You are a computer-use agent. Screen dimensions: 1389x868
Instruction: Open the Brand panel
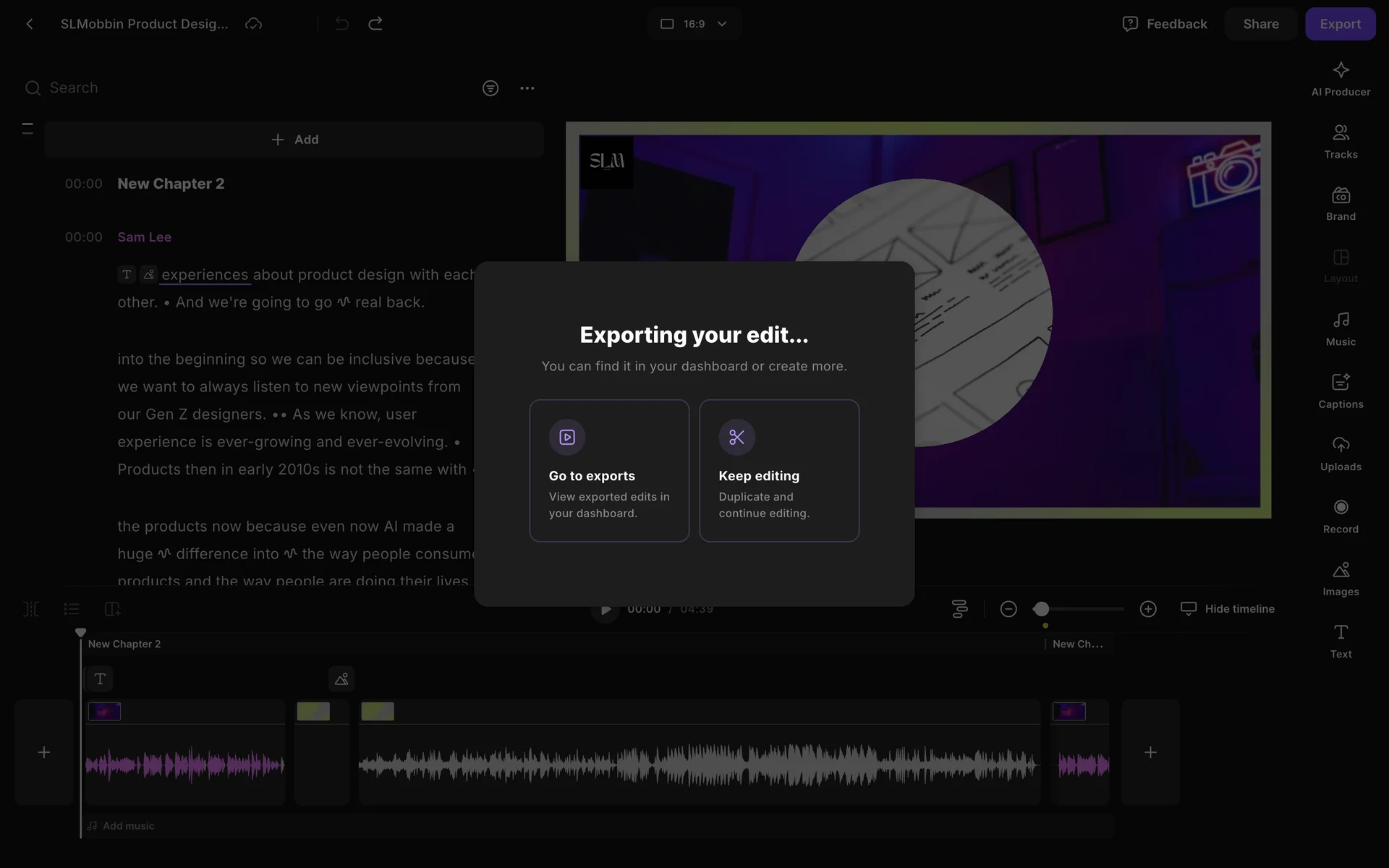[x=1341, y=204]
